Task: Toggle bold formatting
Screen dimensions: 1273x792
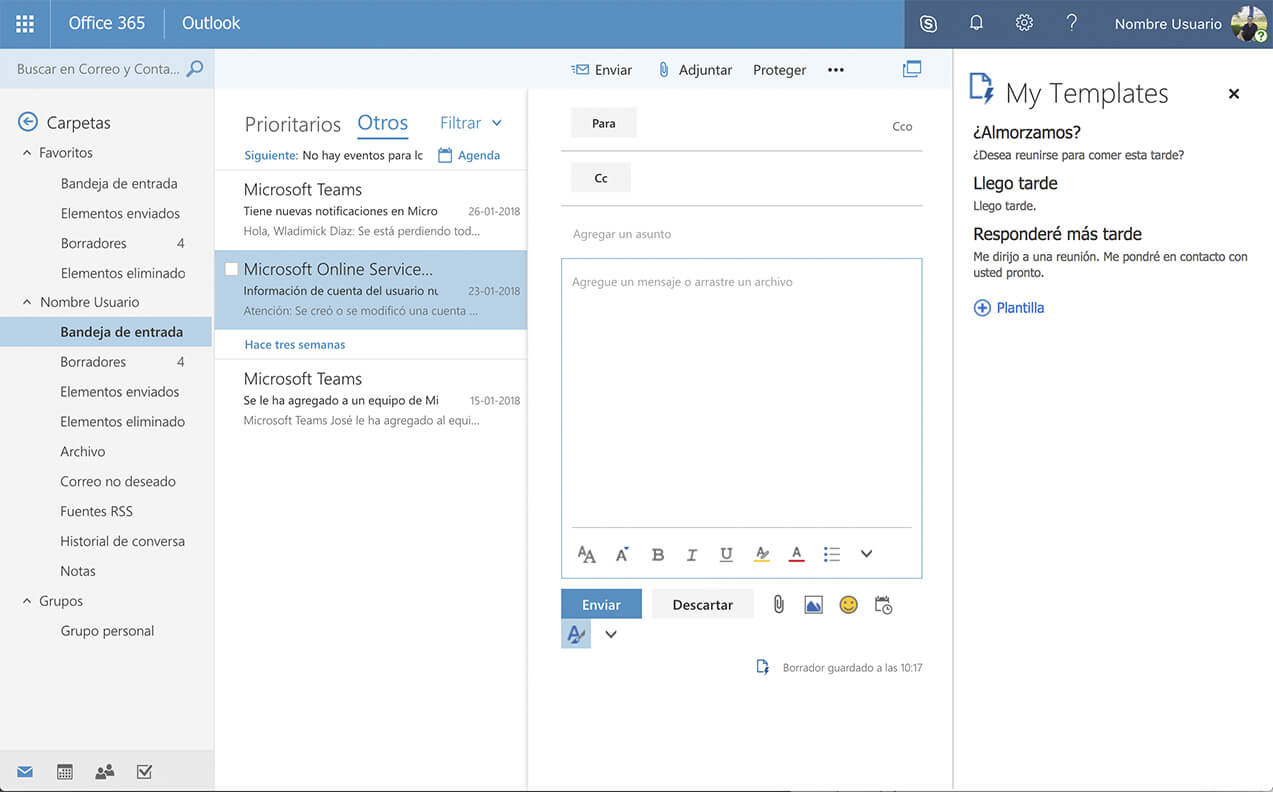Action: pos(657,554)
